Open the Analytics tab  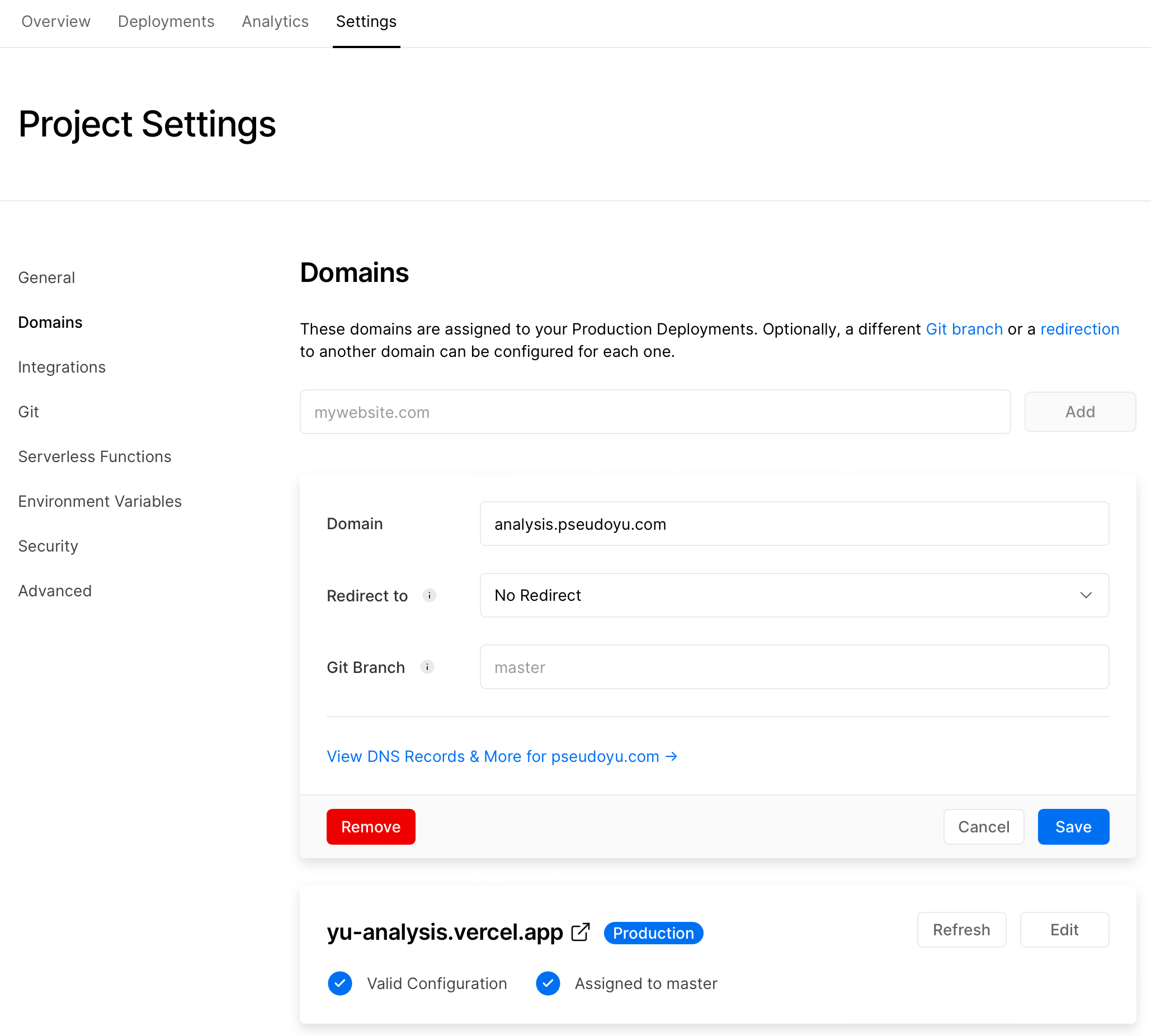(275, 22)
